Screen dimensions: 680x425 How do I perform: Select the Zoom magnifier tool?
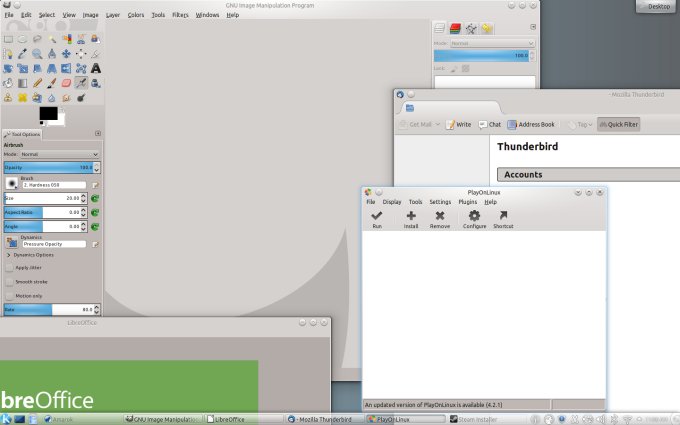click(37, 54)
